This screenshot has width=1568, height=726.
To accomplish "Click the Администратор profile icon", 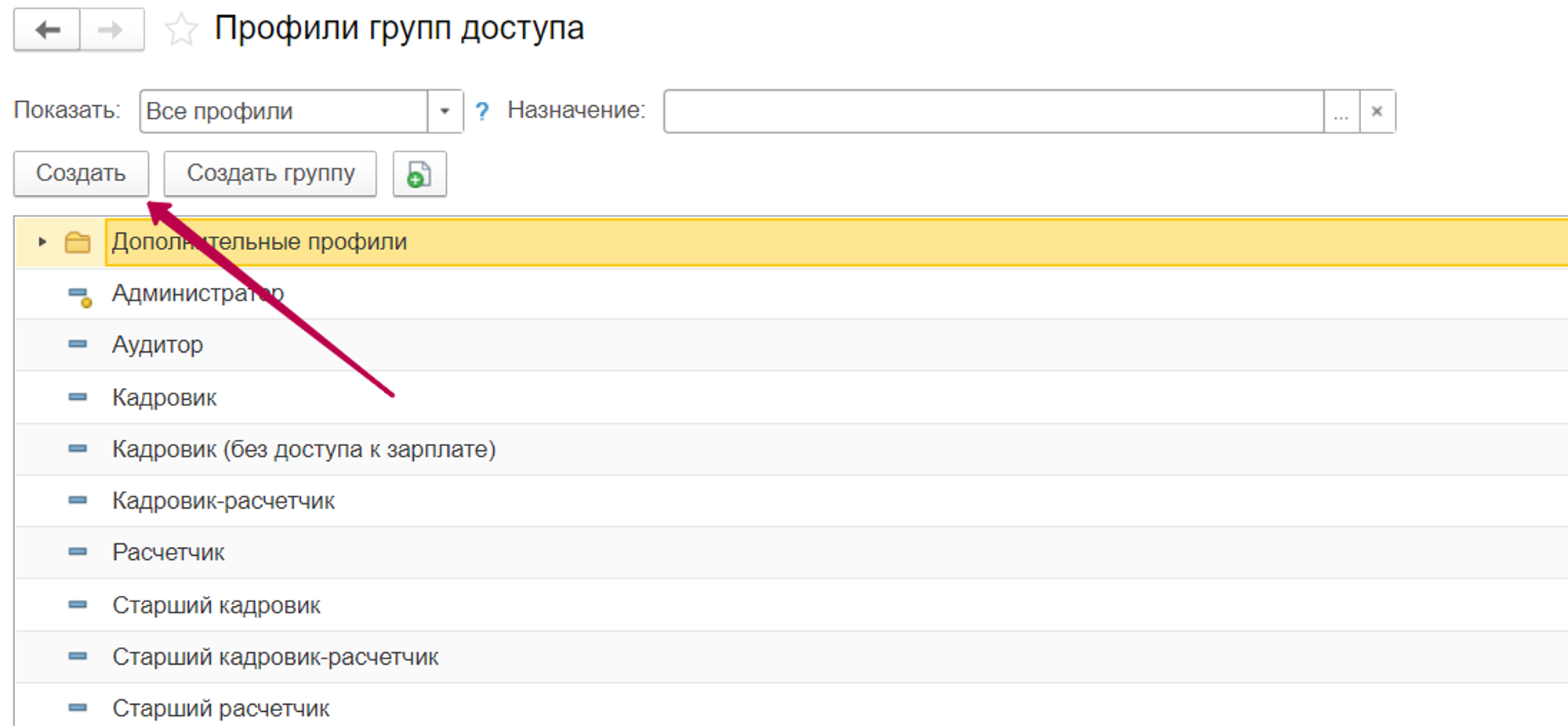I will (79, 296).
